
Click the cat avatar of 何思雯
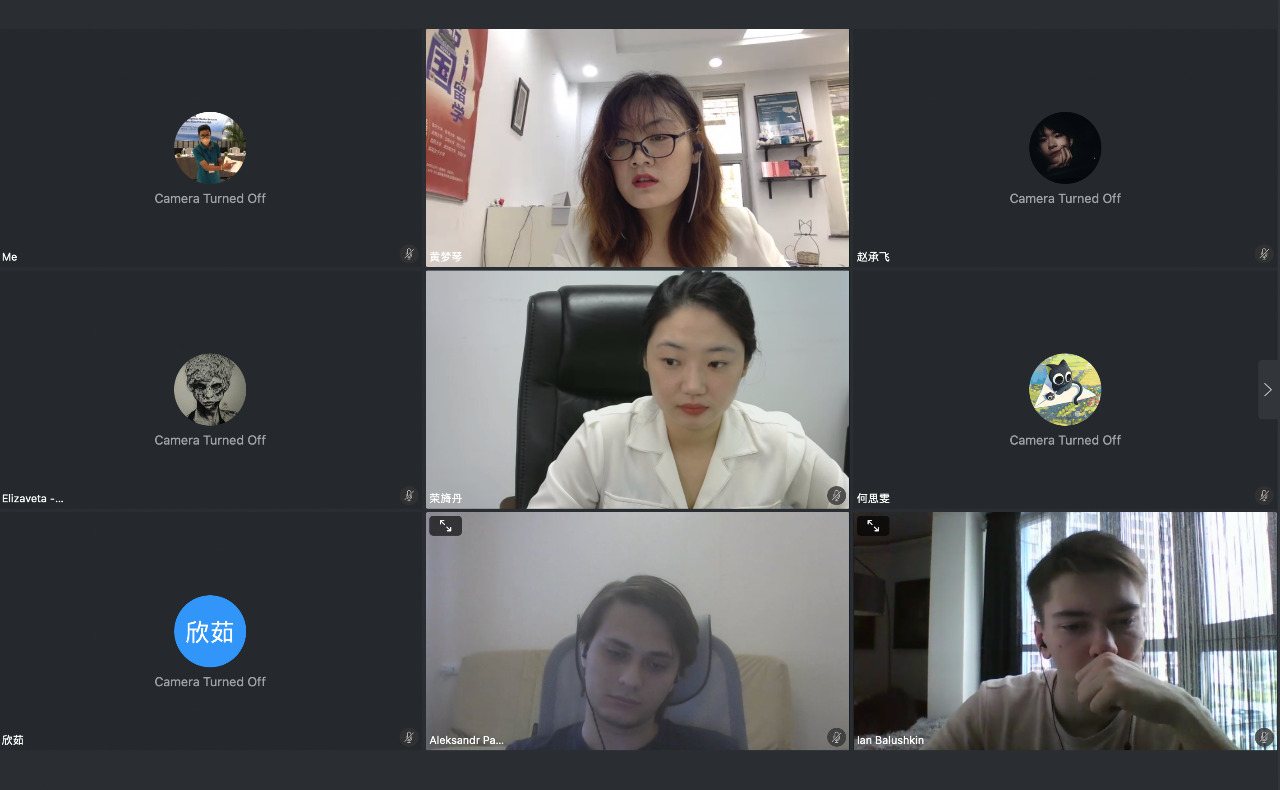(1065, 389)
